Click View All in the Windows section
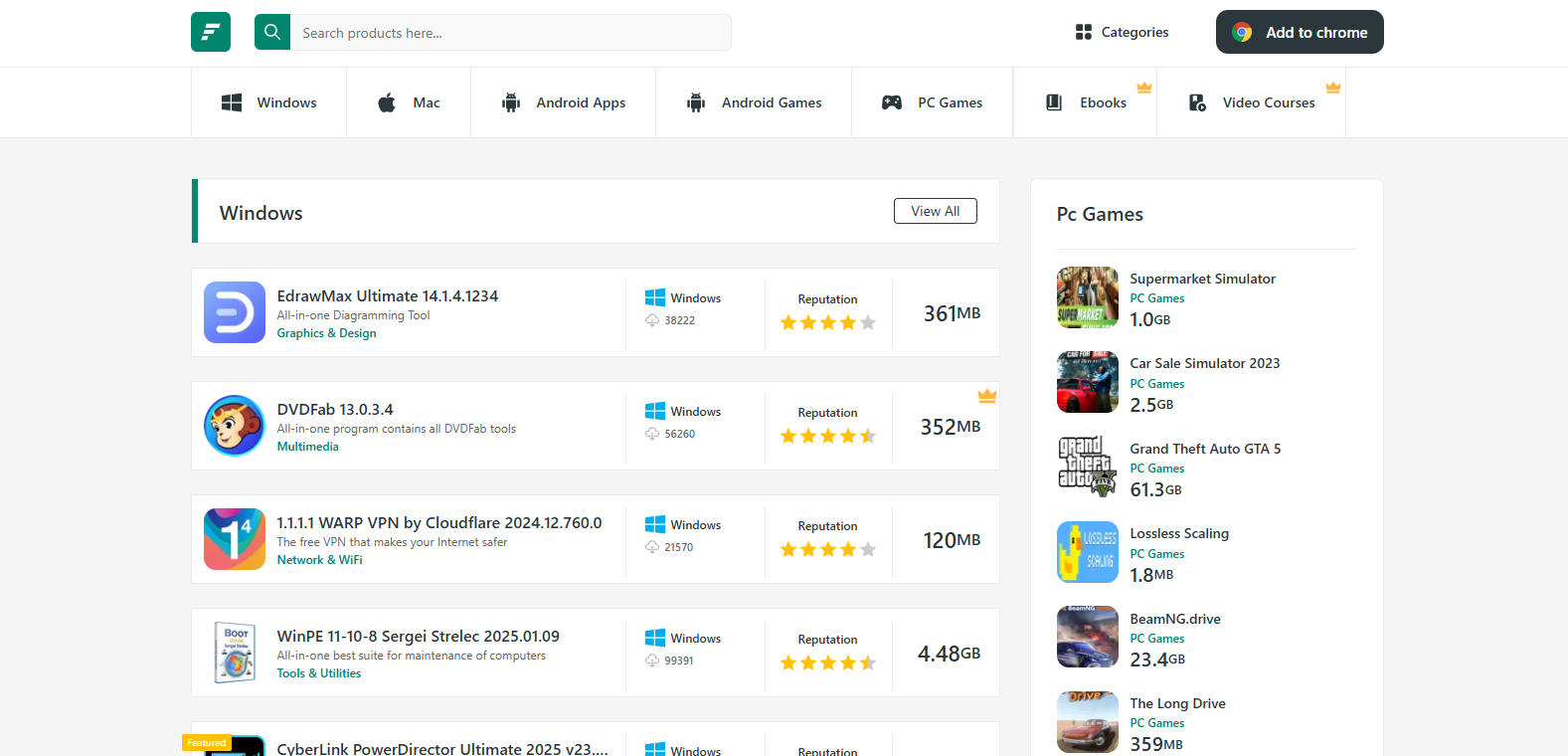The height and width of the screenshot is (756, 1568). [x=936, y=211]
